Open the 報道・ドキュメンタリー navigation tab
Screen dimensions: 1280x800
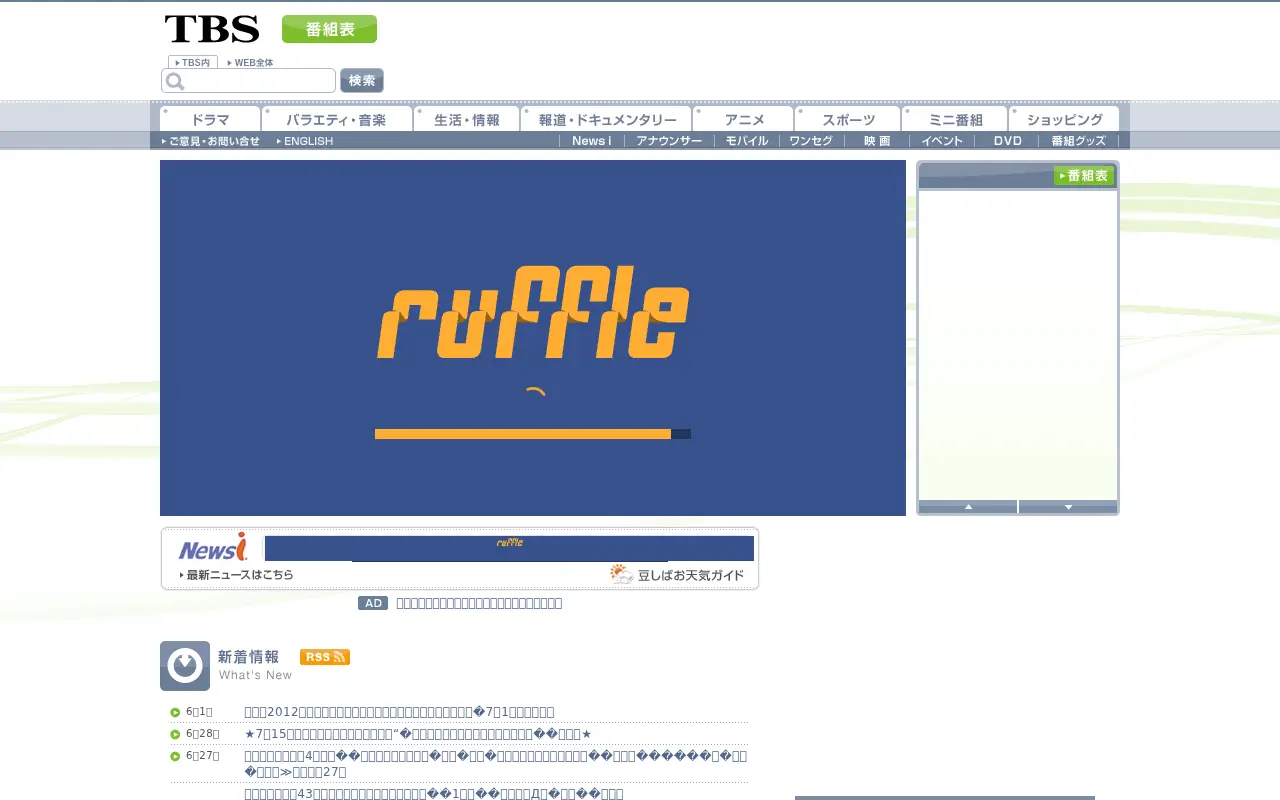coord(607,119)
